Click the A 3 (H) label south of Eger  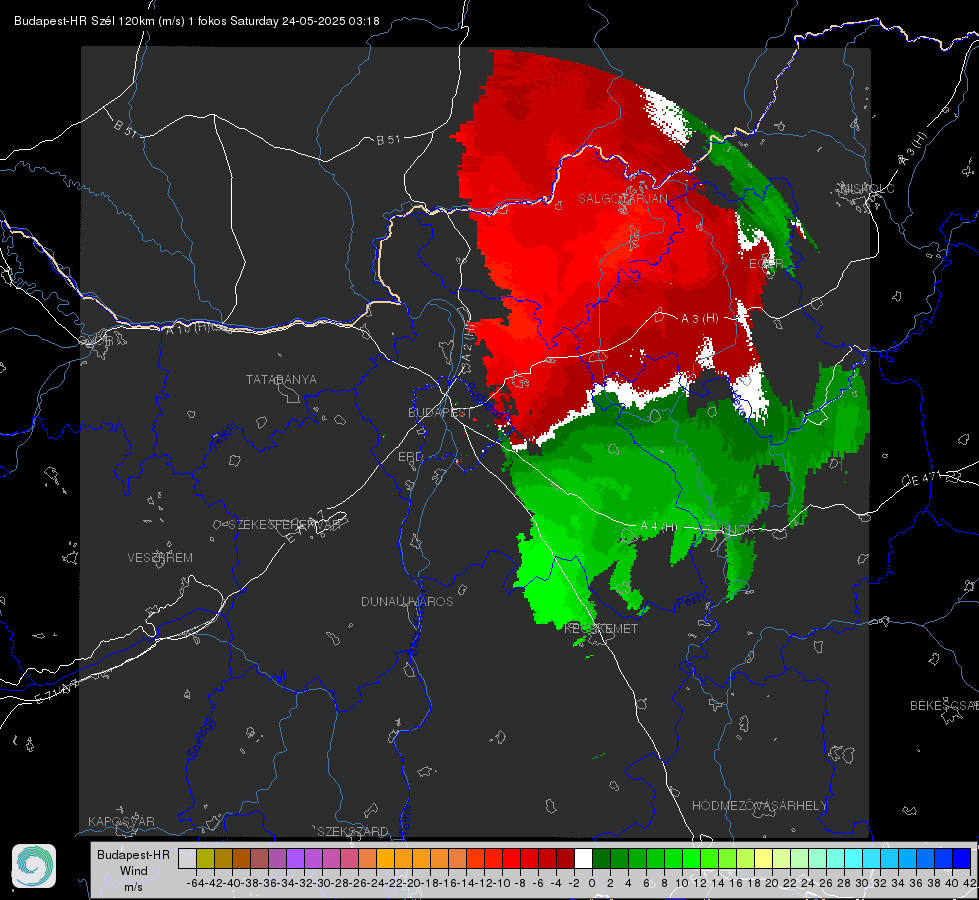click(699, 319)
